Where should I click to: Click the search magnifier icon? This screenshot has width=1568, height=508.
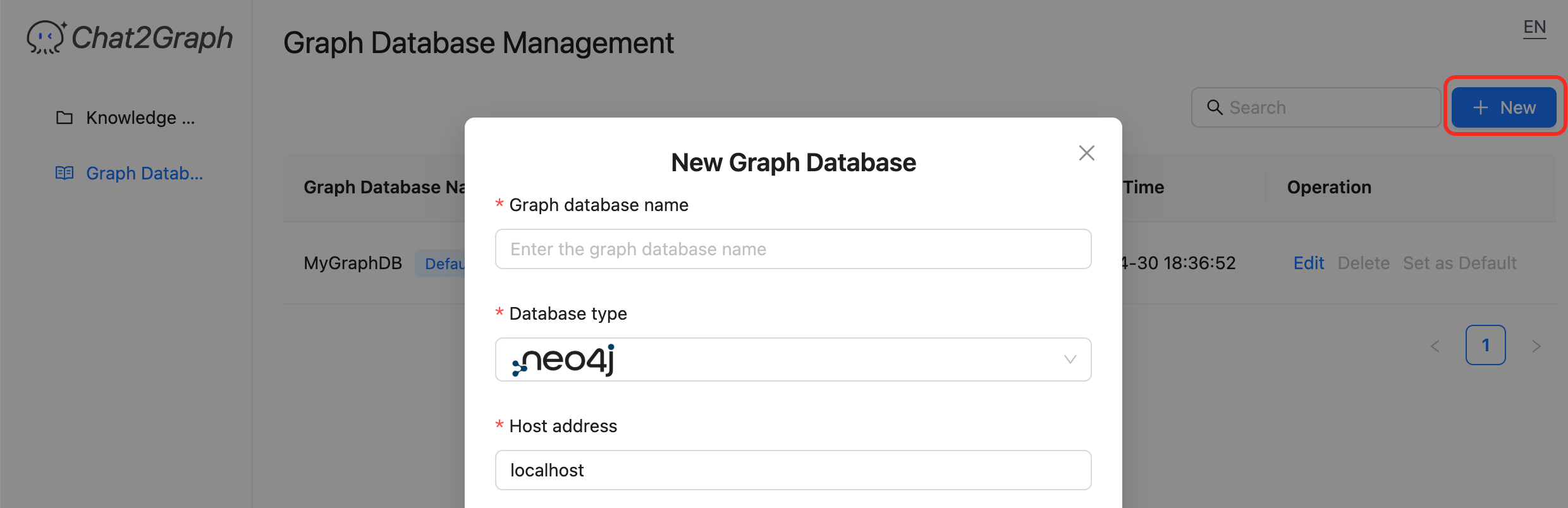pyautogui.click(x=1215, y=107)
